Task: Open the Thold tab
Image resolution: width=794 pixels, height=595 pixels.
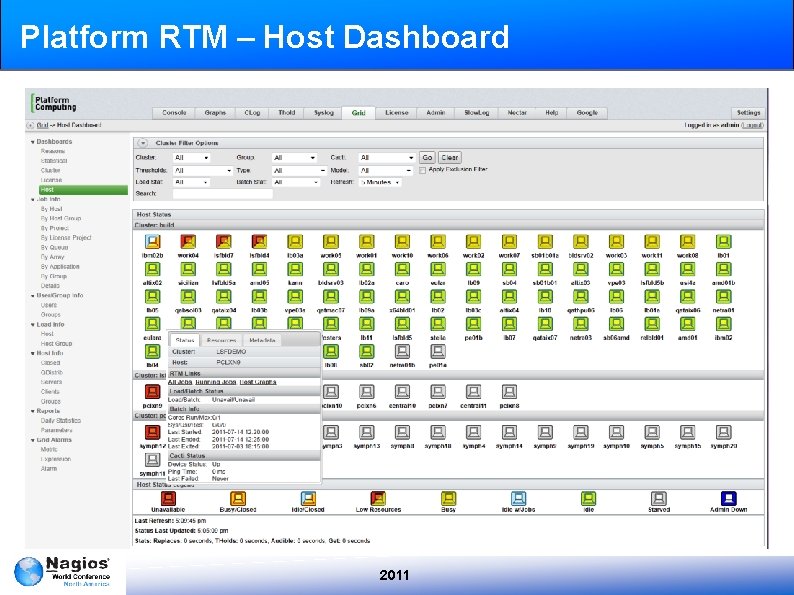Action: tap(287, 113)
